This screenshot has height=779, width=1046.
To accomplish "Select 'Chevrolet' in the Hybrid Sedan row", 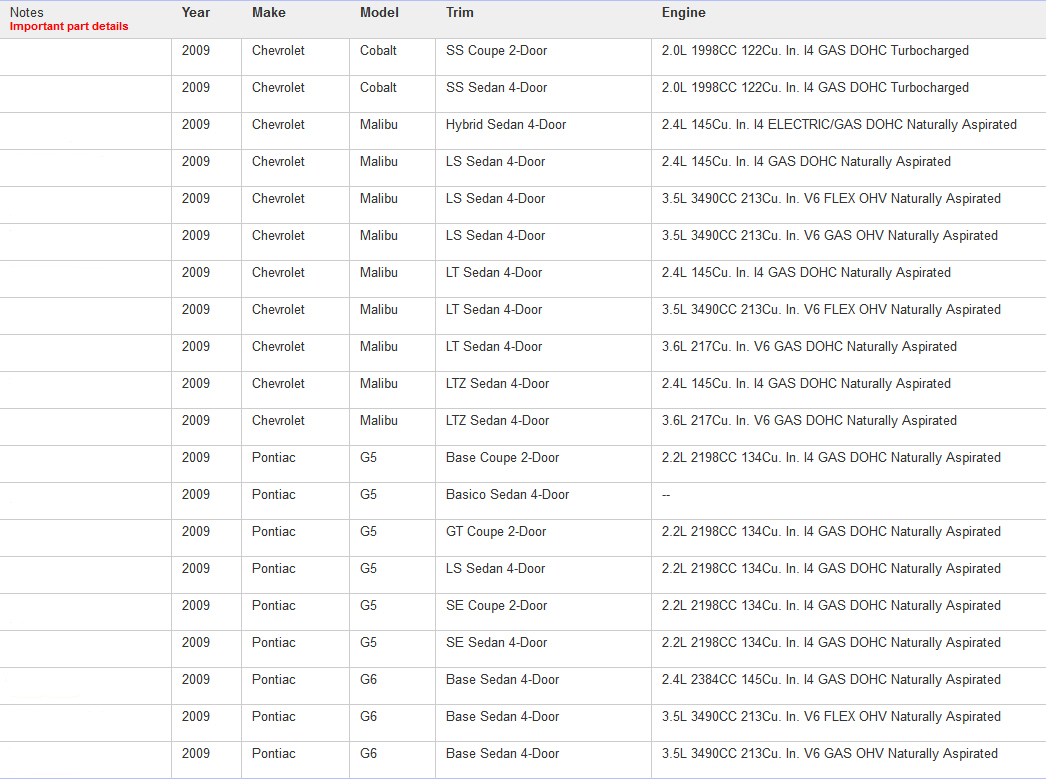I will [x=278, y=125].
